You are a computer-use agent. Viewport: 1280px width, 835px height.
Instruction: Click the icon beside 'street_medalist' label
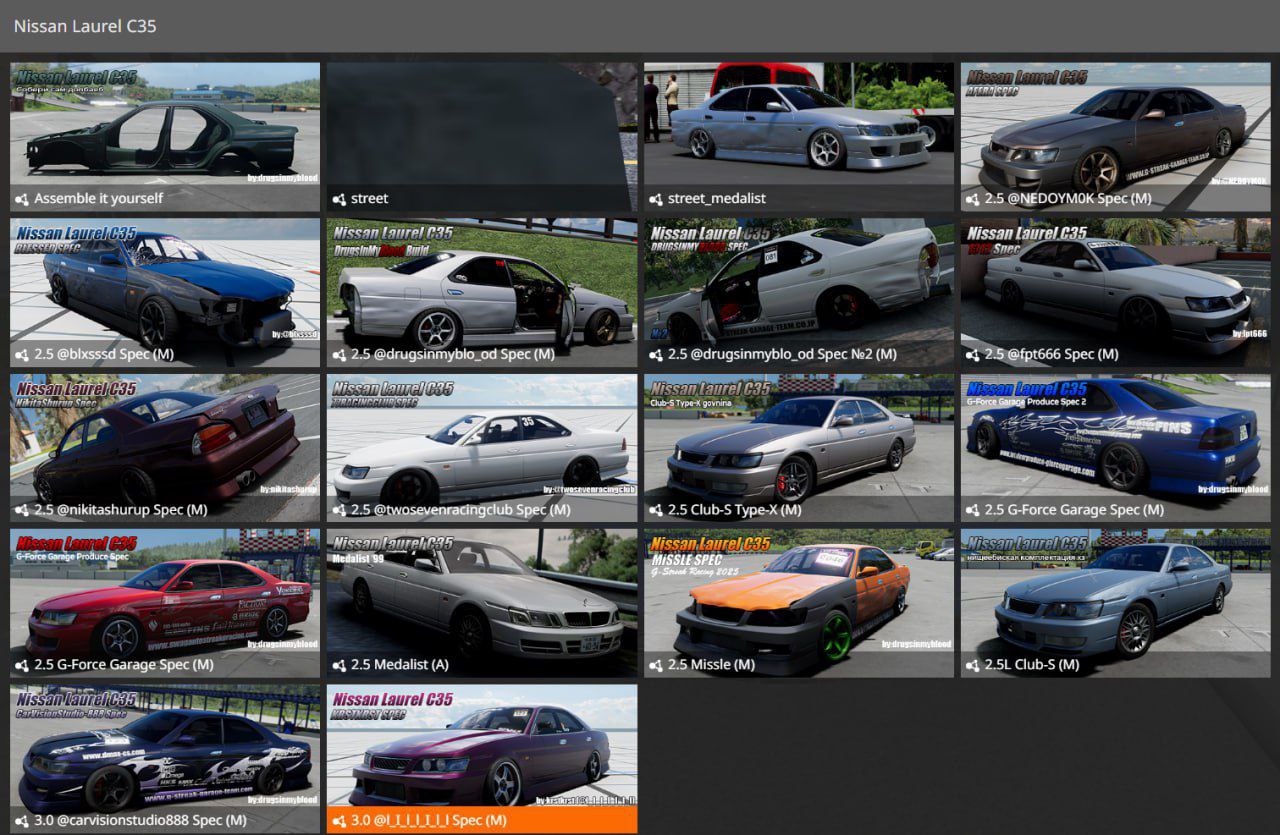click(656, 199)
